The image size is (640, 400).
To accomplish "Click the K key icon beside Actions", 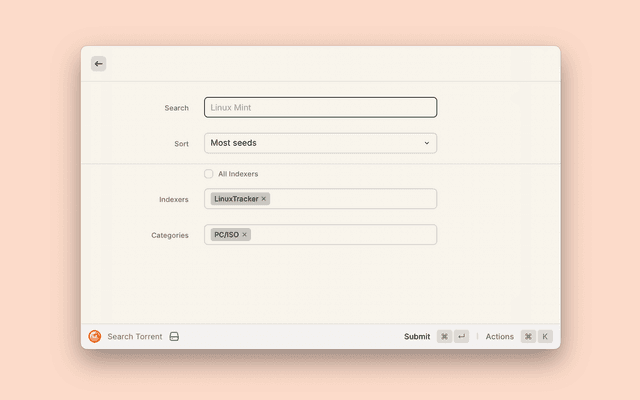I will coord(545,337).
